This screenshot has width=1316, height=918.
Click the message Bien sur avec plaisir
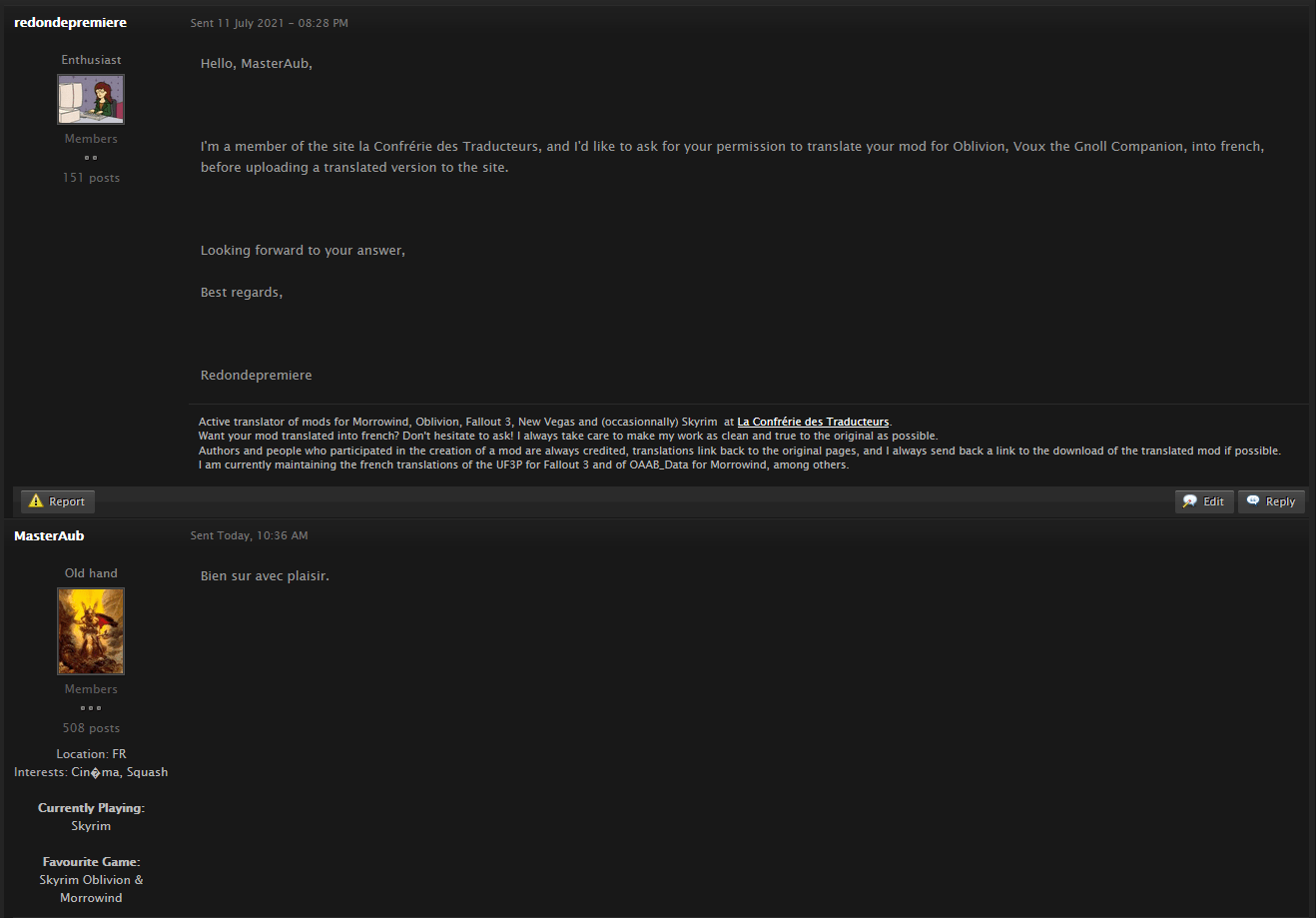click(265, 576)
